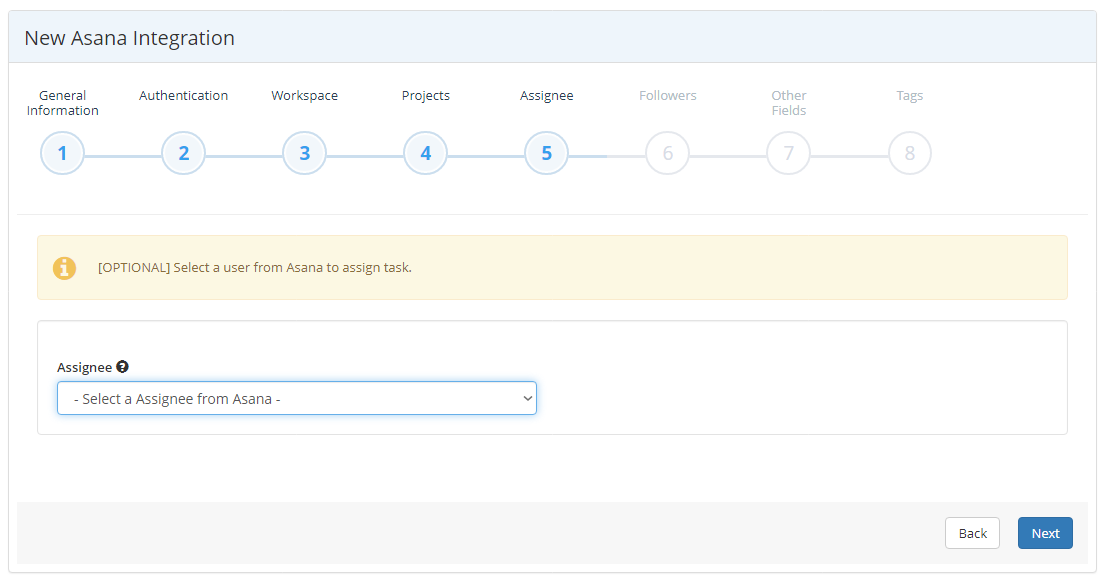This screenshot has width=1108, height=582.
Task: Open the Tags step label
Action: click(909, 95)
